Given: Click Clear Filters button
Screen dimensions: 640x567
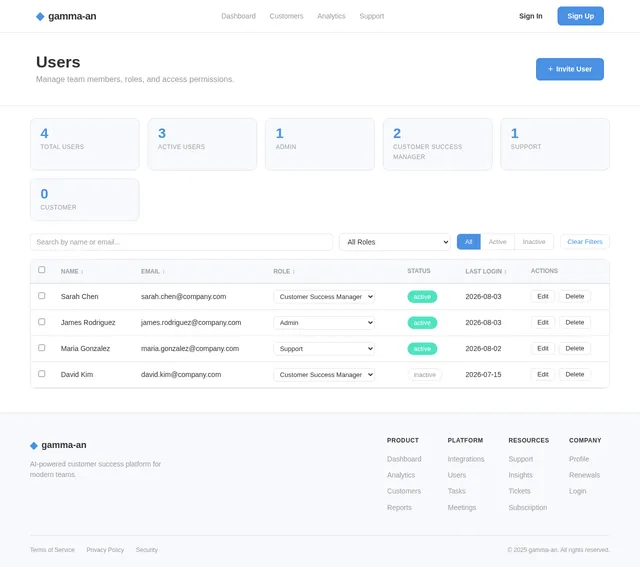Looking at the screenshot, I should (x=584, y=242).
